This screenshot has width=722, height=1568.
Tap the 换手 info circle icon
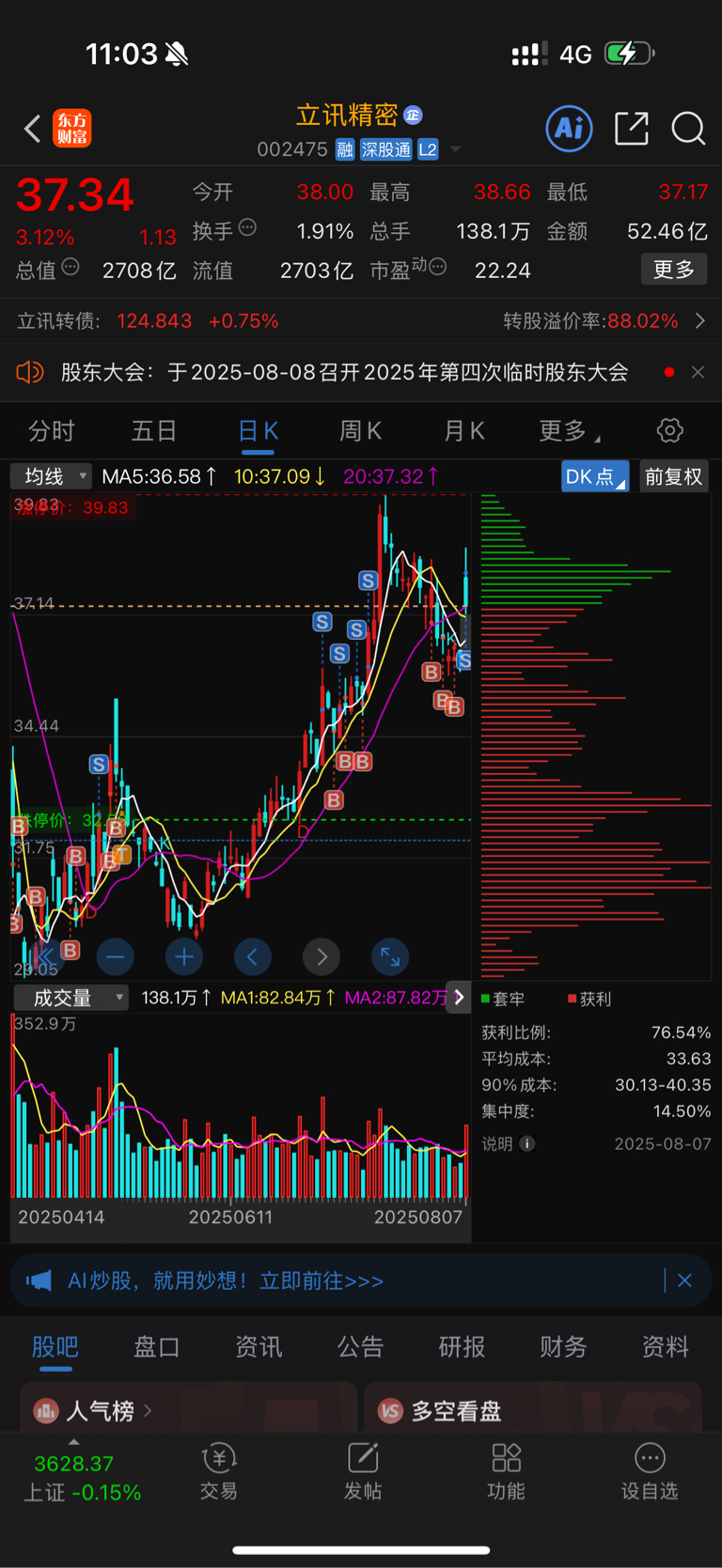pyautogui.click(x=247, y=227)
